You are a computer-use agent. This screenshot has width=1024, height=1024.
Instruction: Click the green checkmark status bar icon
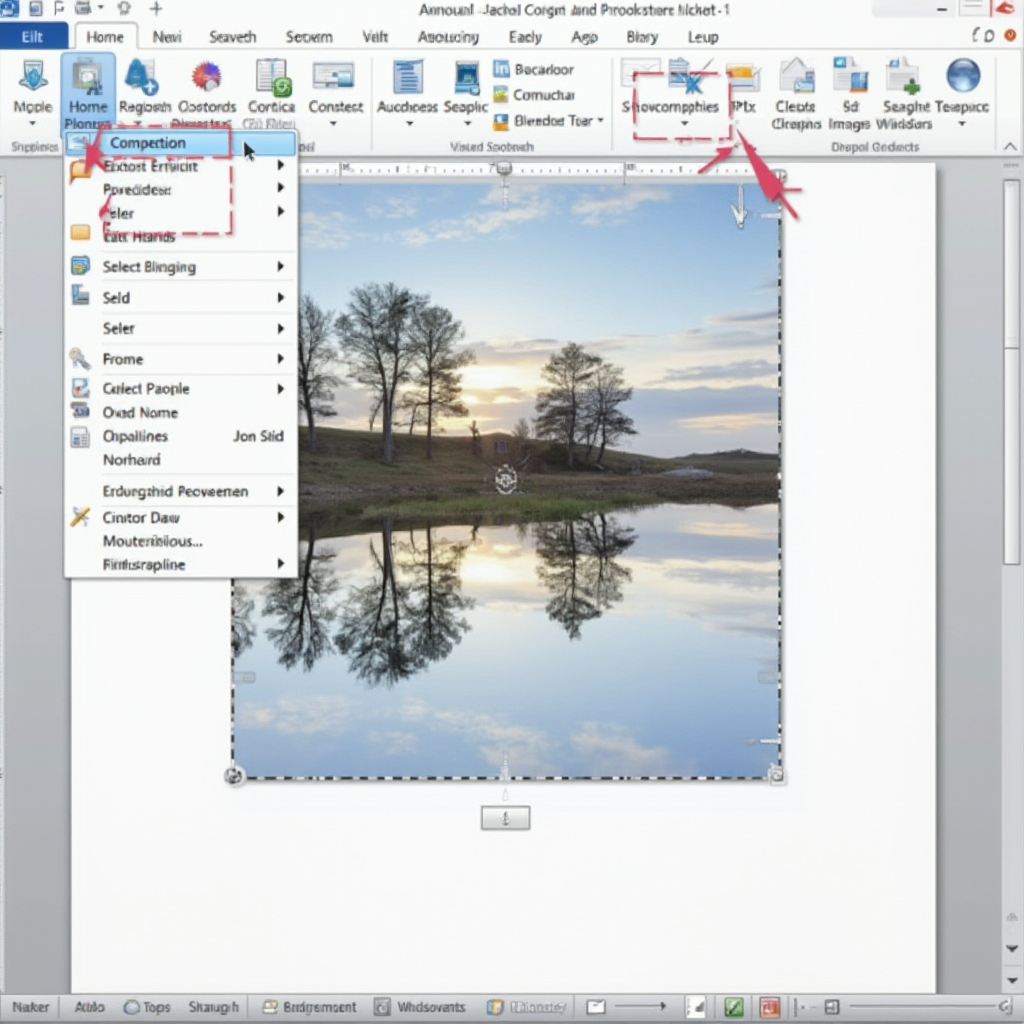[733, 1007]
